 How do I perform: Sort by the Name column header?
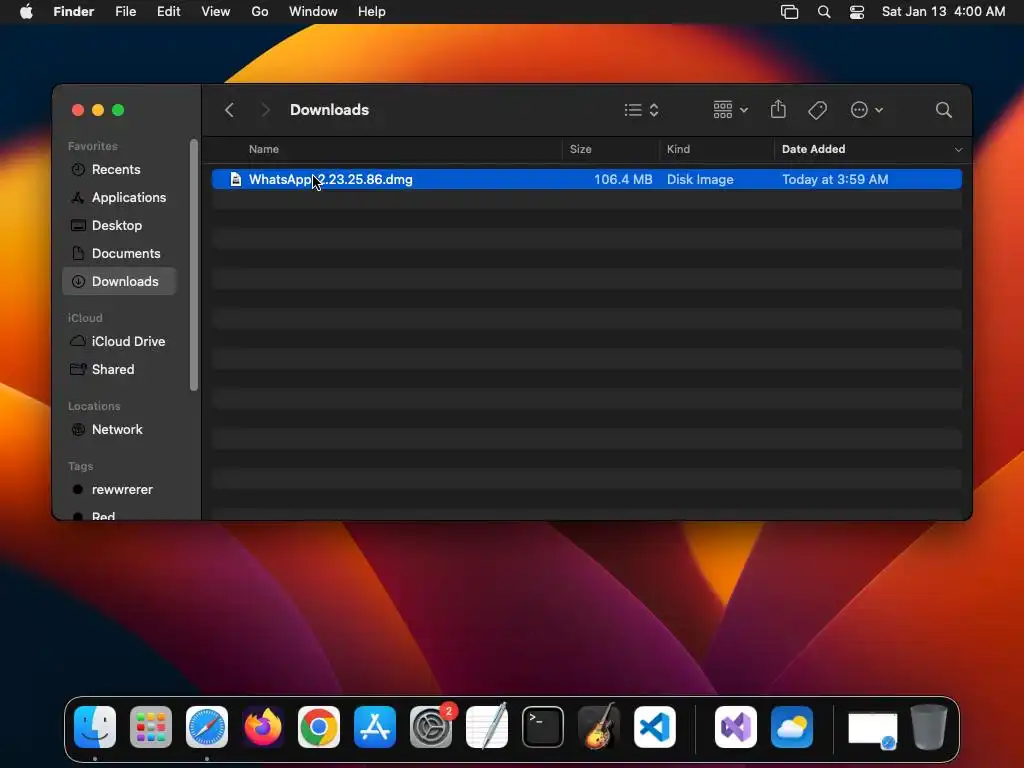coord(264,149)
